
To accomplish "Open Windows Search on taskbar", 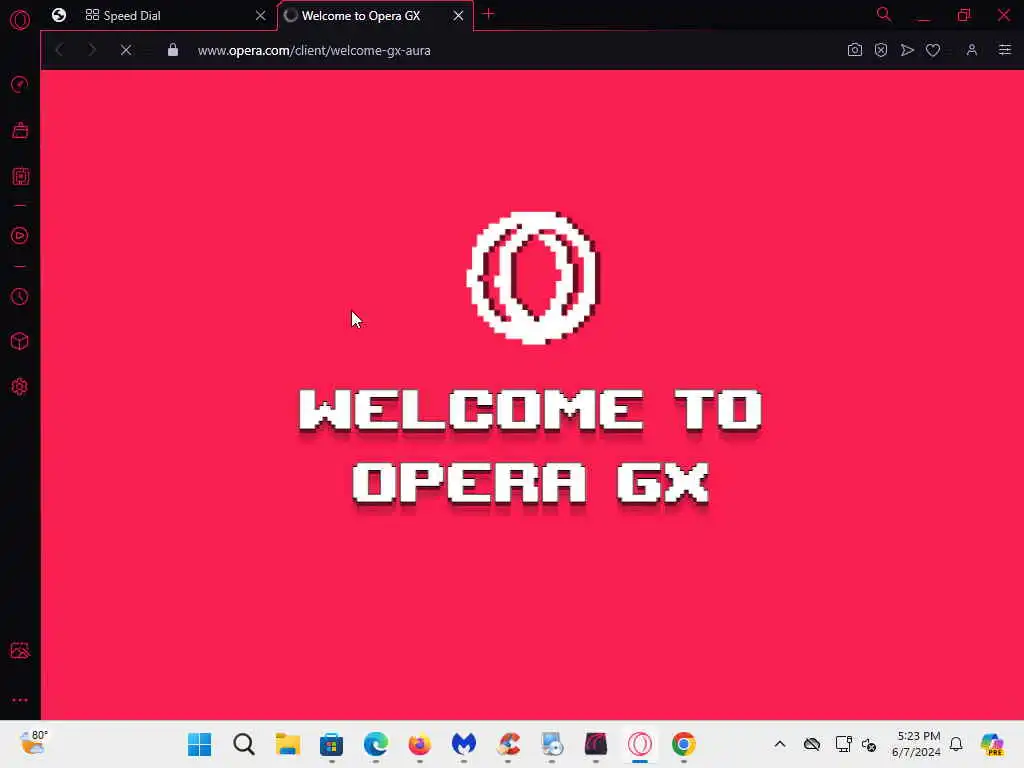I will click(244, 744).
